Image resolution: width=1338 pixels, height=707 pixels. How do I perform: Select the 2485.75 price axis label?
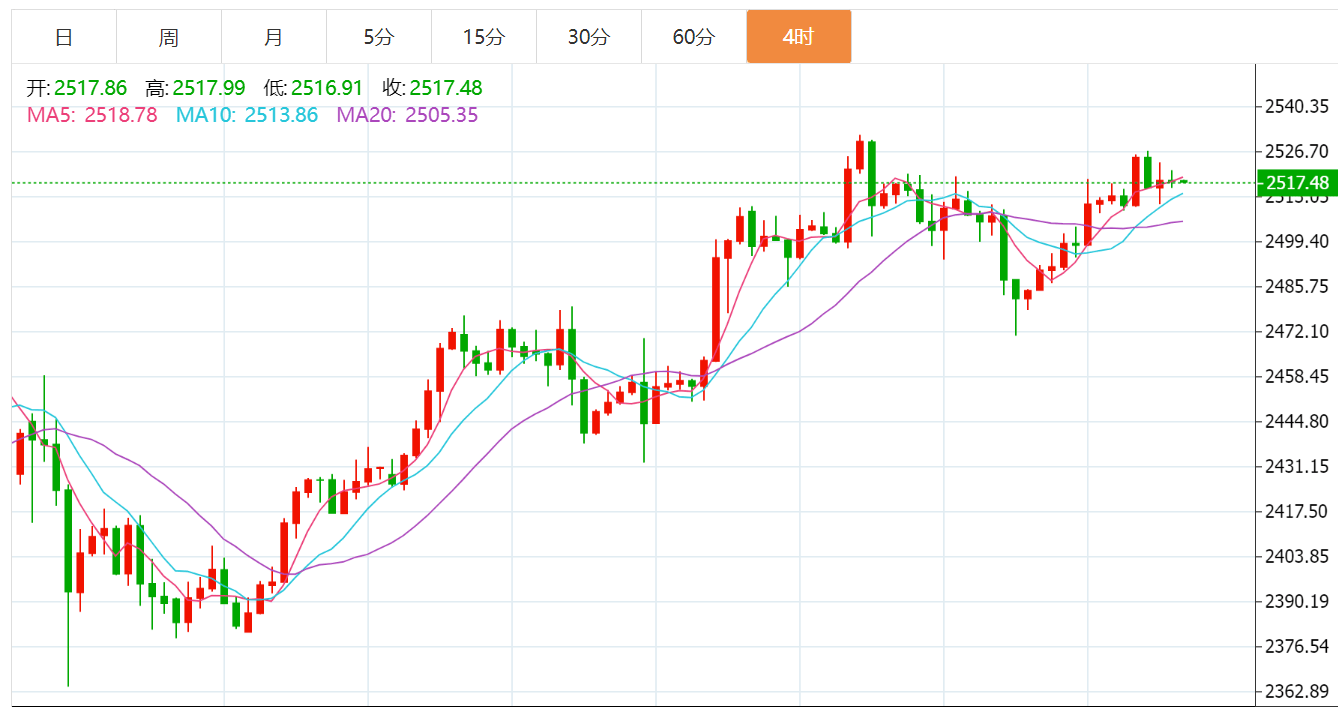tap(1296, 286)
